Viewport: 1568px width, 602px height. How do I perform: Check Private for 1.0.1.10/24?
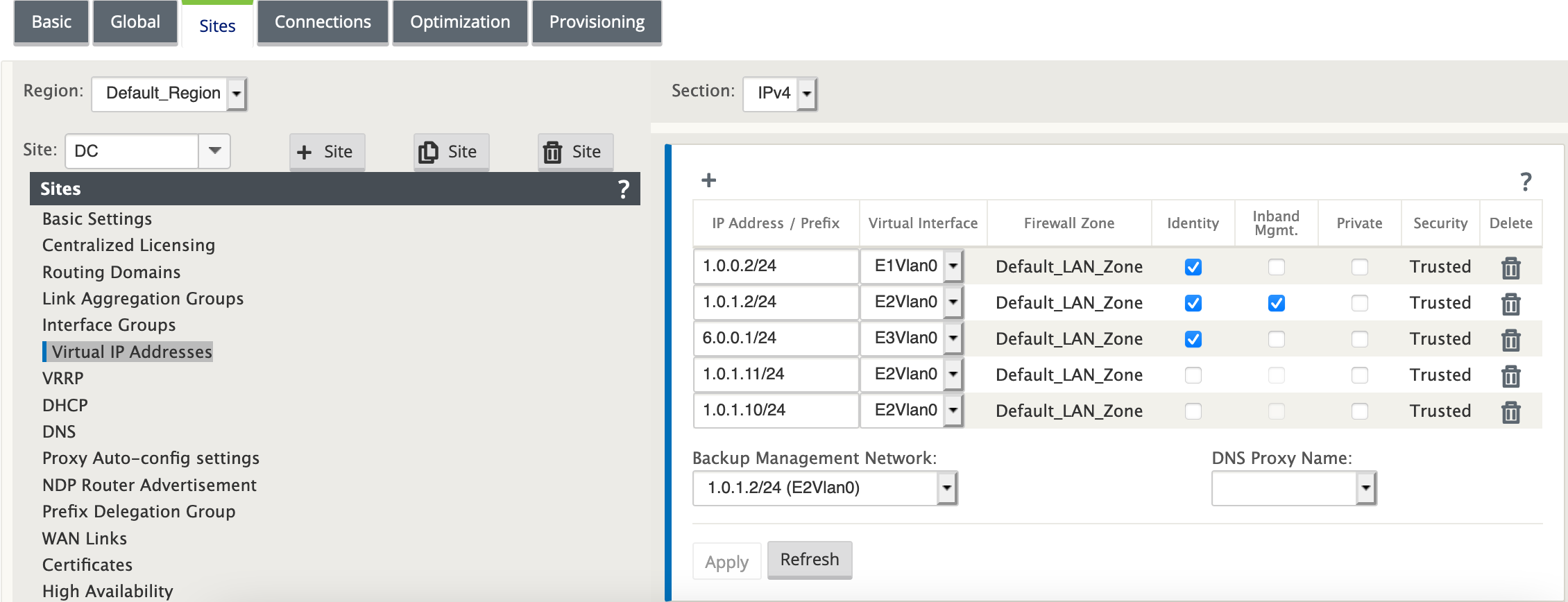(1360, 411)
